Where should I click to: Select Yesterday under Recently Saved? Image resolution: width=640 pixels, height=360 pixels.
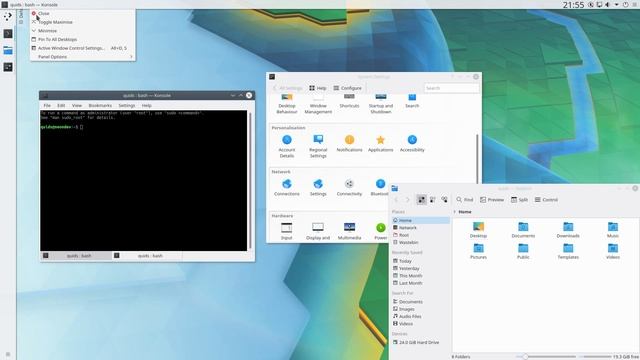(x=420, y=268)
